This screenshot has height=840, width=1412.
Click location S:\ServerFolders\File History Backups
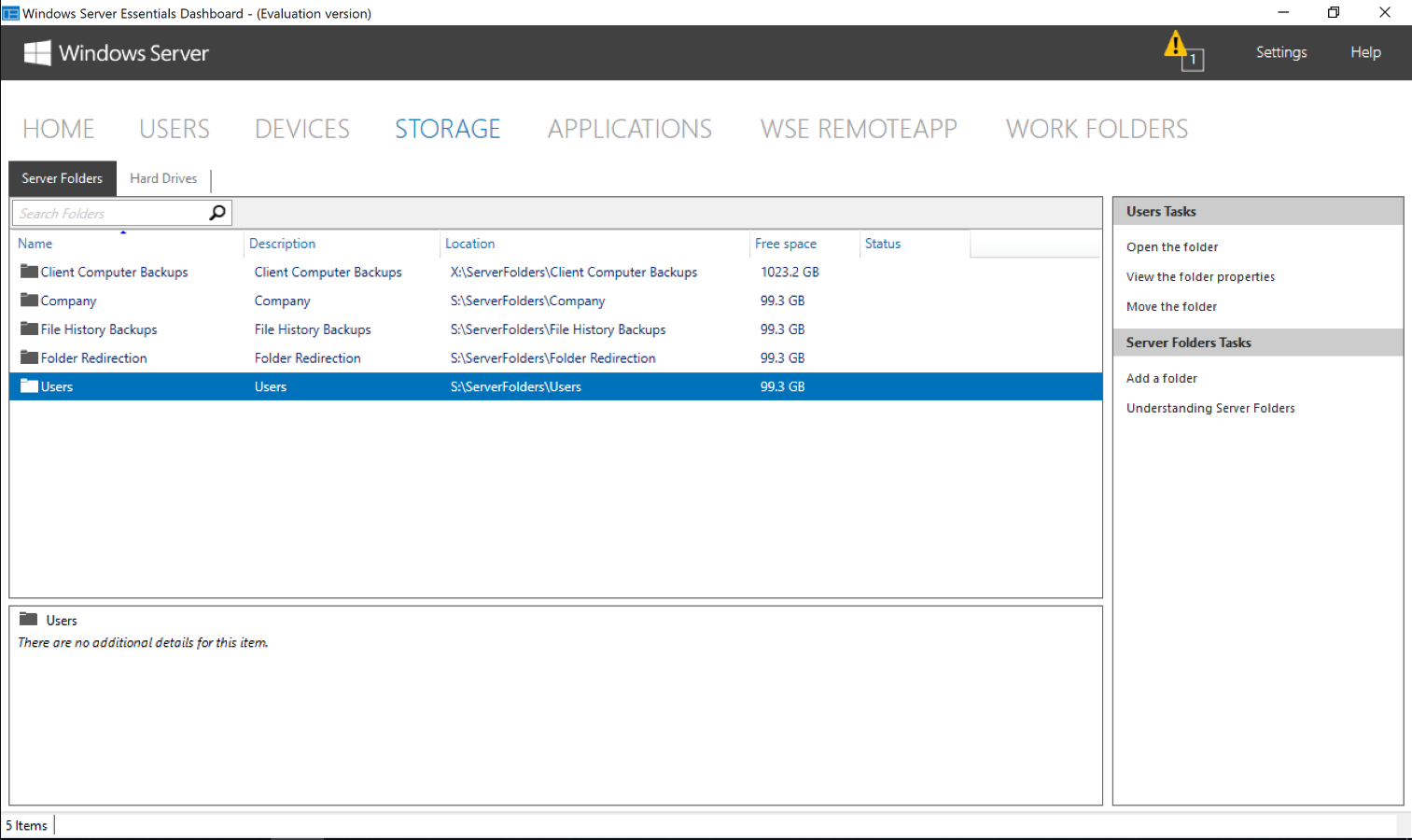[x=558, y=329]
